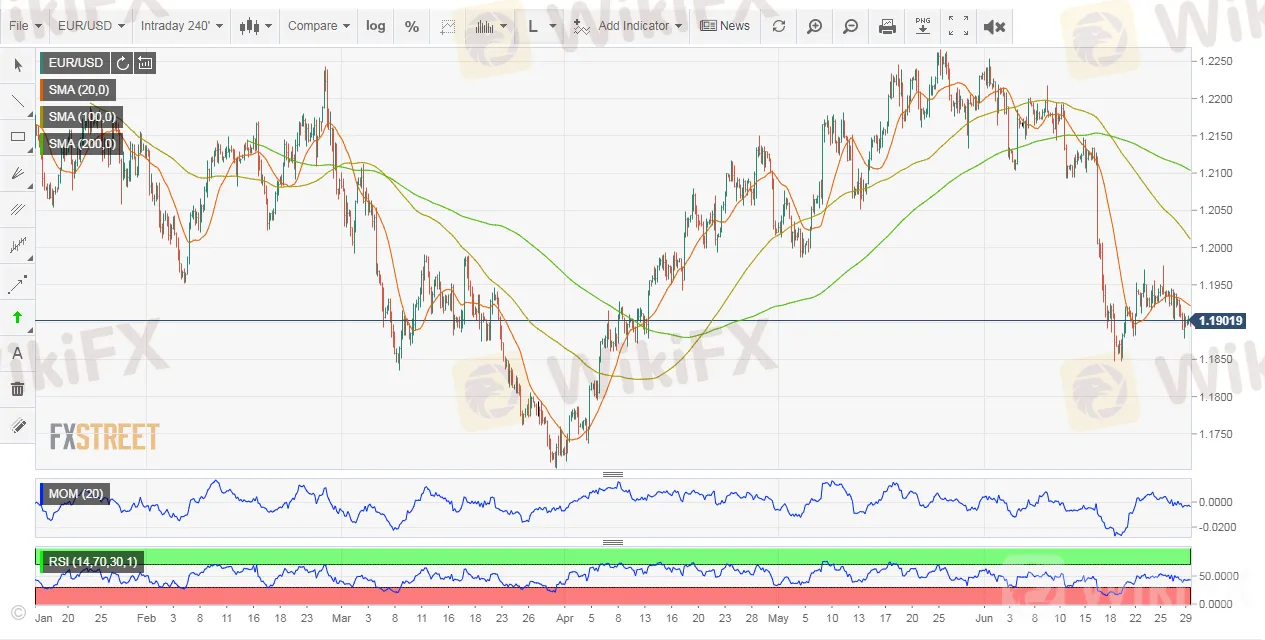Screen dimensions: 1265x640
Task: Click the EUR/USD measure icon in legend
Action: coord(146,63)
